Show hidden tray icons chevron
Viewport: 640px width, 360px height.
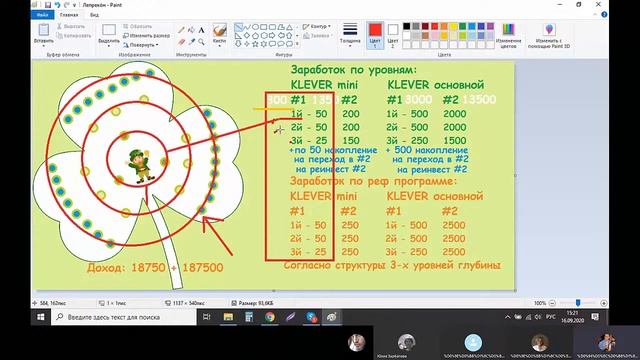507,317
